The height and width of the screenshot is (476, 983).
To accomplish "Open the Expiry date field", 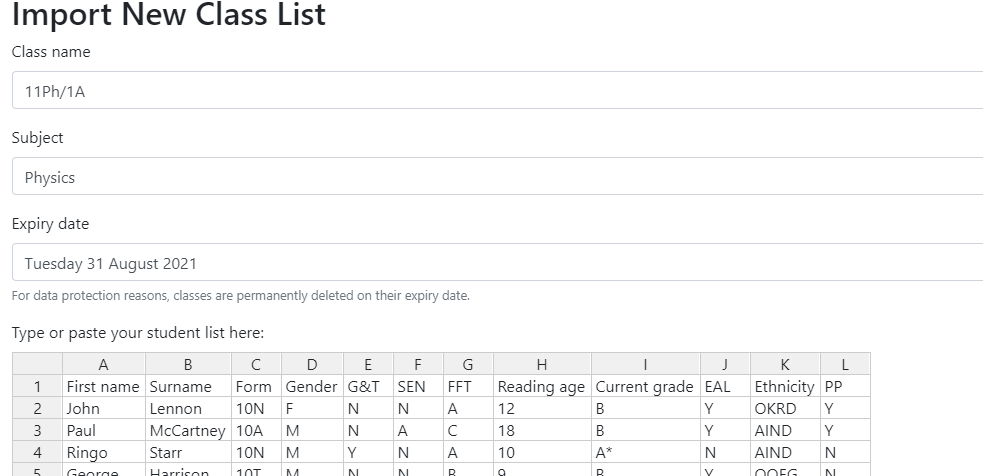I will (497, 263).
